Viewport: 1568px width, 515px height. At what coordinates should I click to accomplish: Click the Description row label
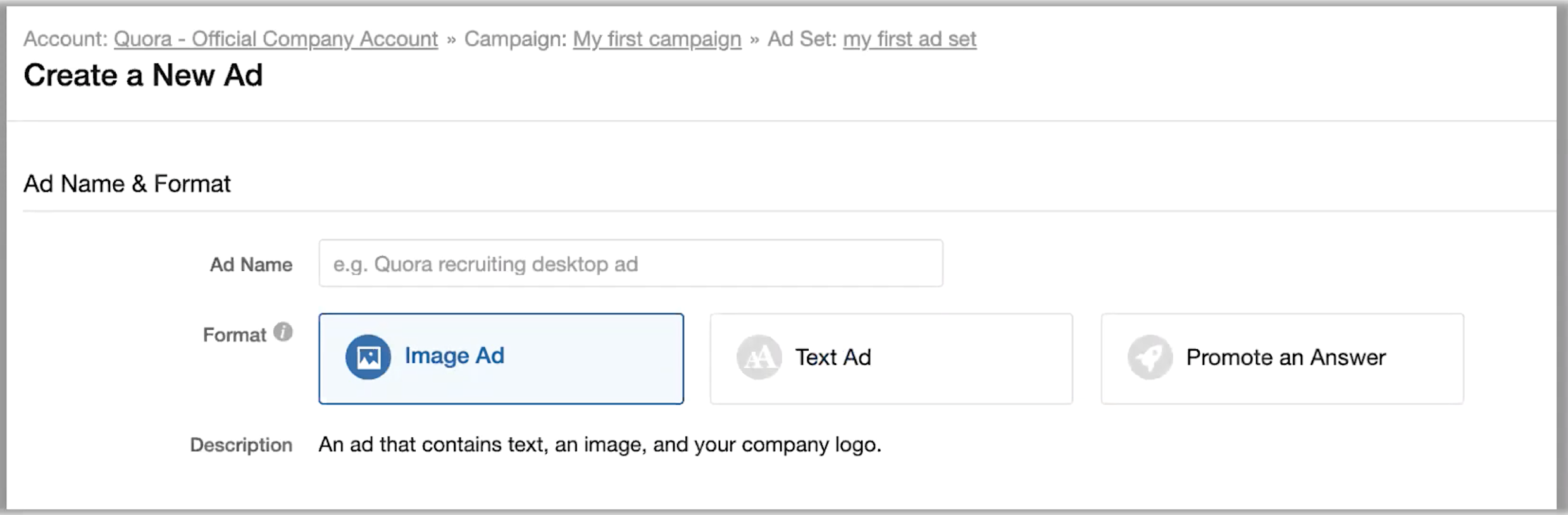point(241,445)
